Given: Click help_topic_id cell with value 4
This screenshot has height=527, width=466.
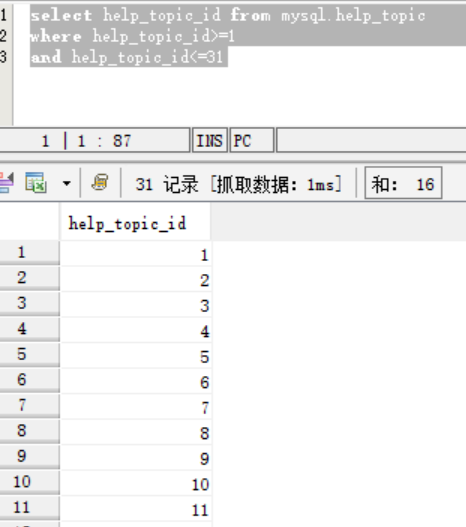Looking at the screenshot, I should click(136, 330).
